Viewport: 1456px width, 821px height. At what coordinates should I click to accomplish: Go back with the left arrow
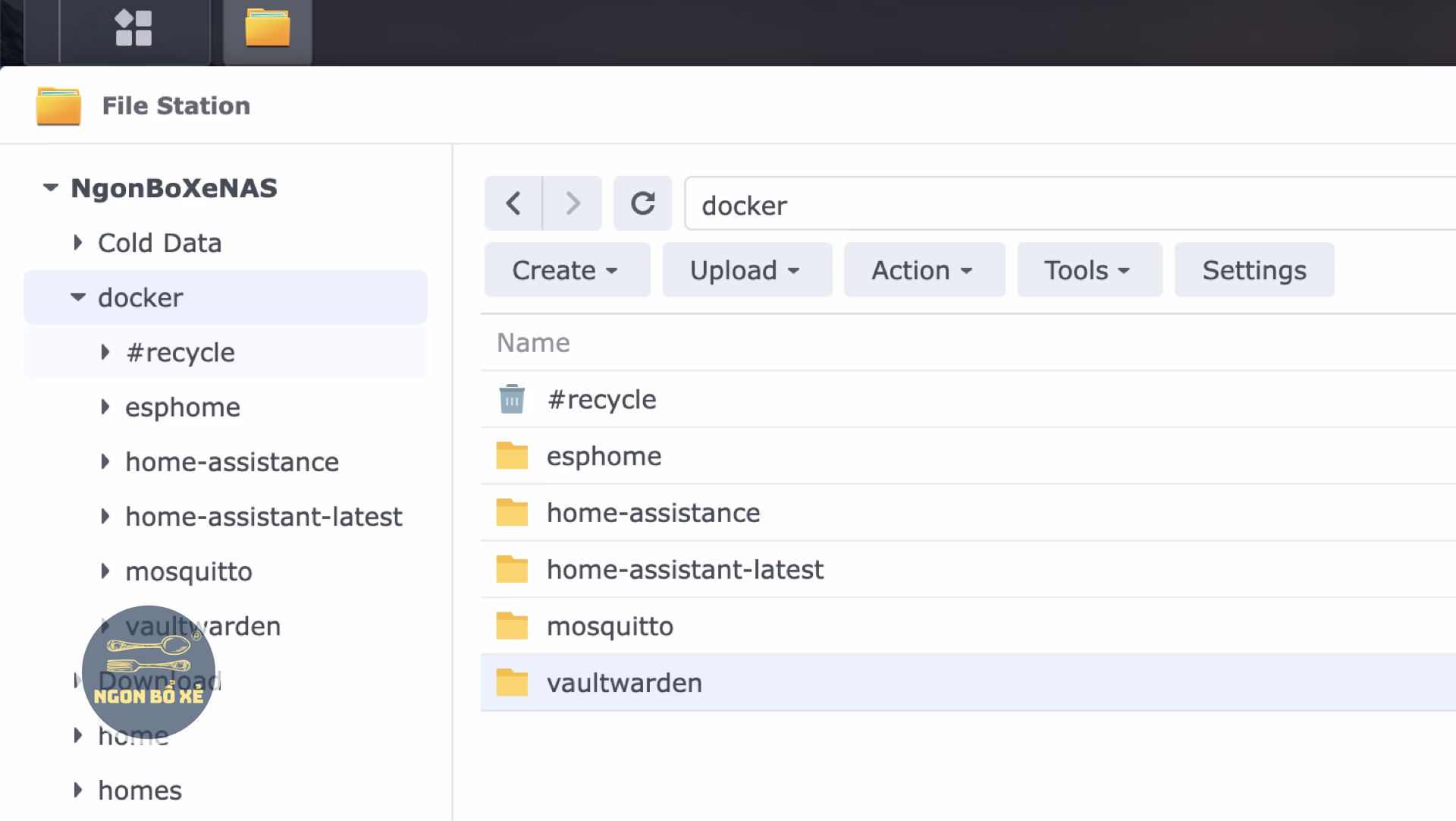[513, 203]
